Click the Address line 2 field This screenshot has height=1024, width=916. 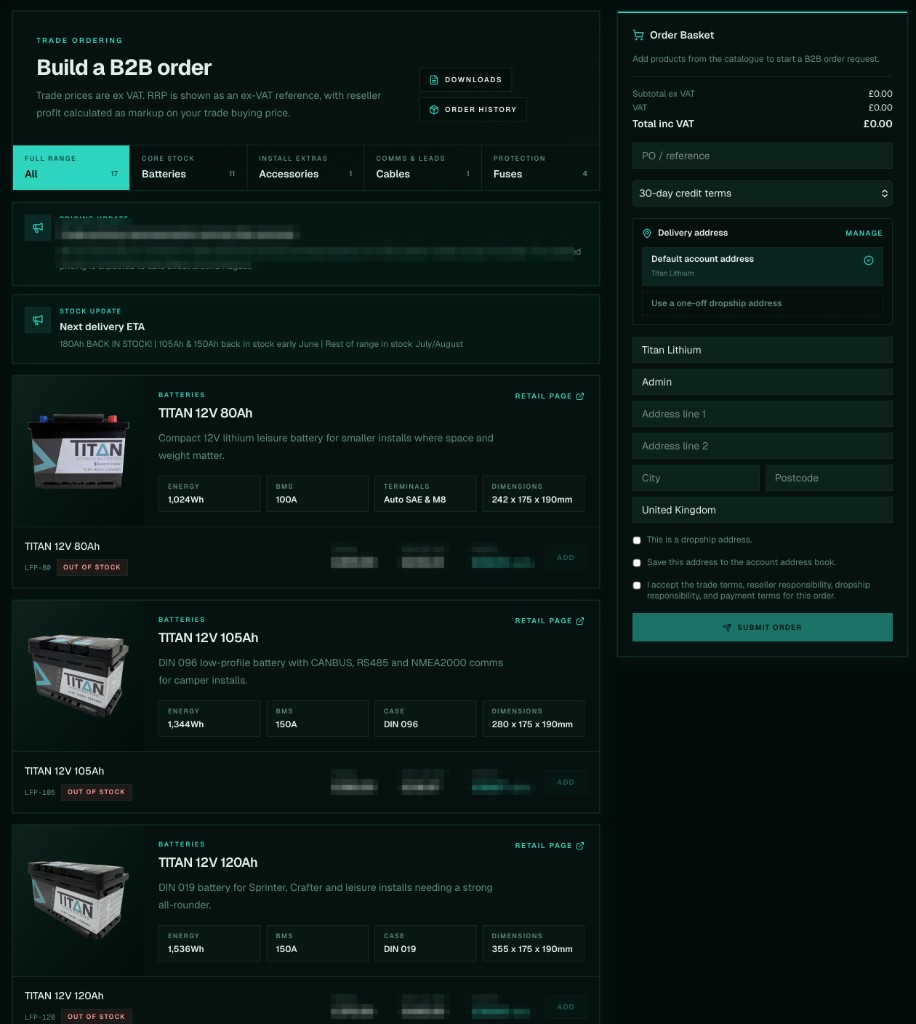coord(762,446)
